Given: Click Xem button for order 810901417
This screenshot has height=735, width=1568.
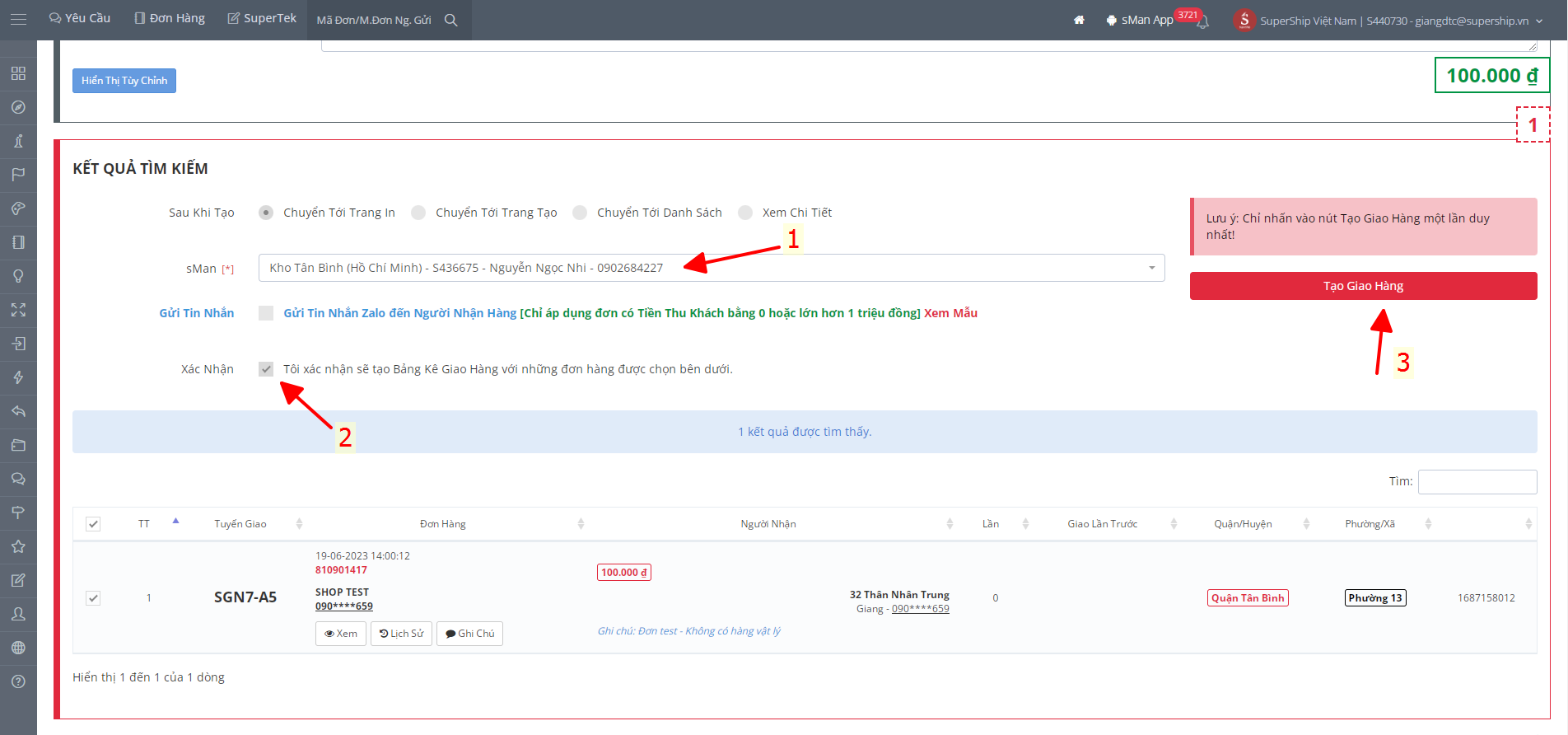Looking at the screenshot, I should pyautogui.click(x=341, y=634).
